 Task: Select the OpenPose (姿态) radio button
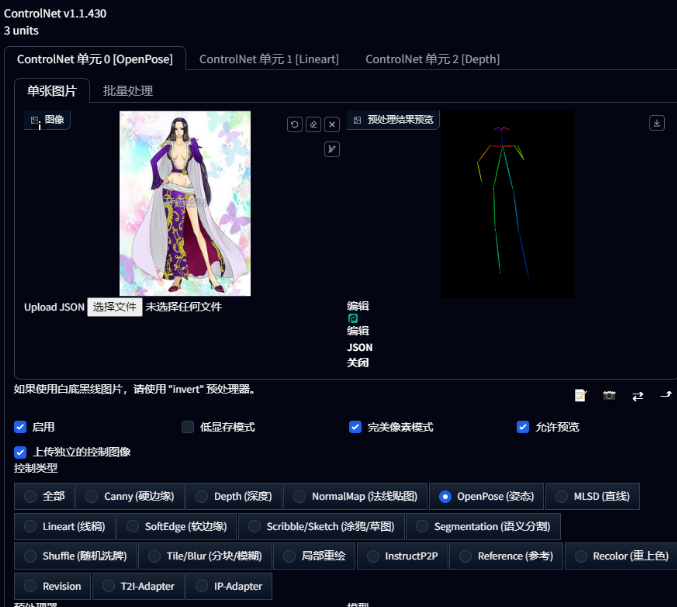tap(486, 496)
